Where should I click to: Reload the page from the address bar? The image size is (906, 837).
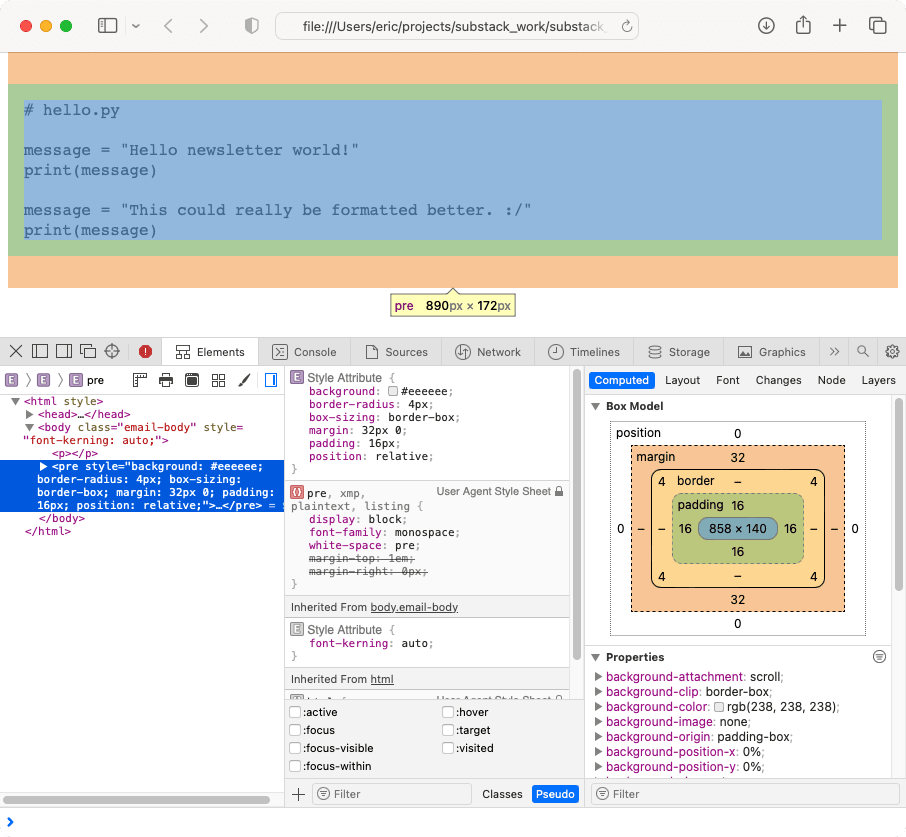pyautogui.click(x=626, y=26)
